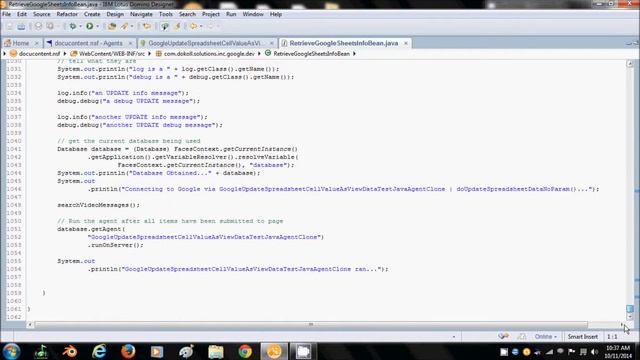Click the Print toolbar icon
The height and width of the screenshot is (360, 640).
[x=21, y=26]
